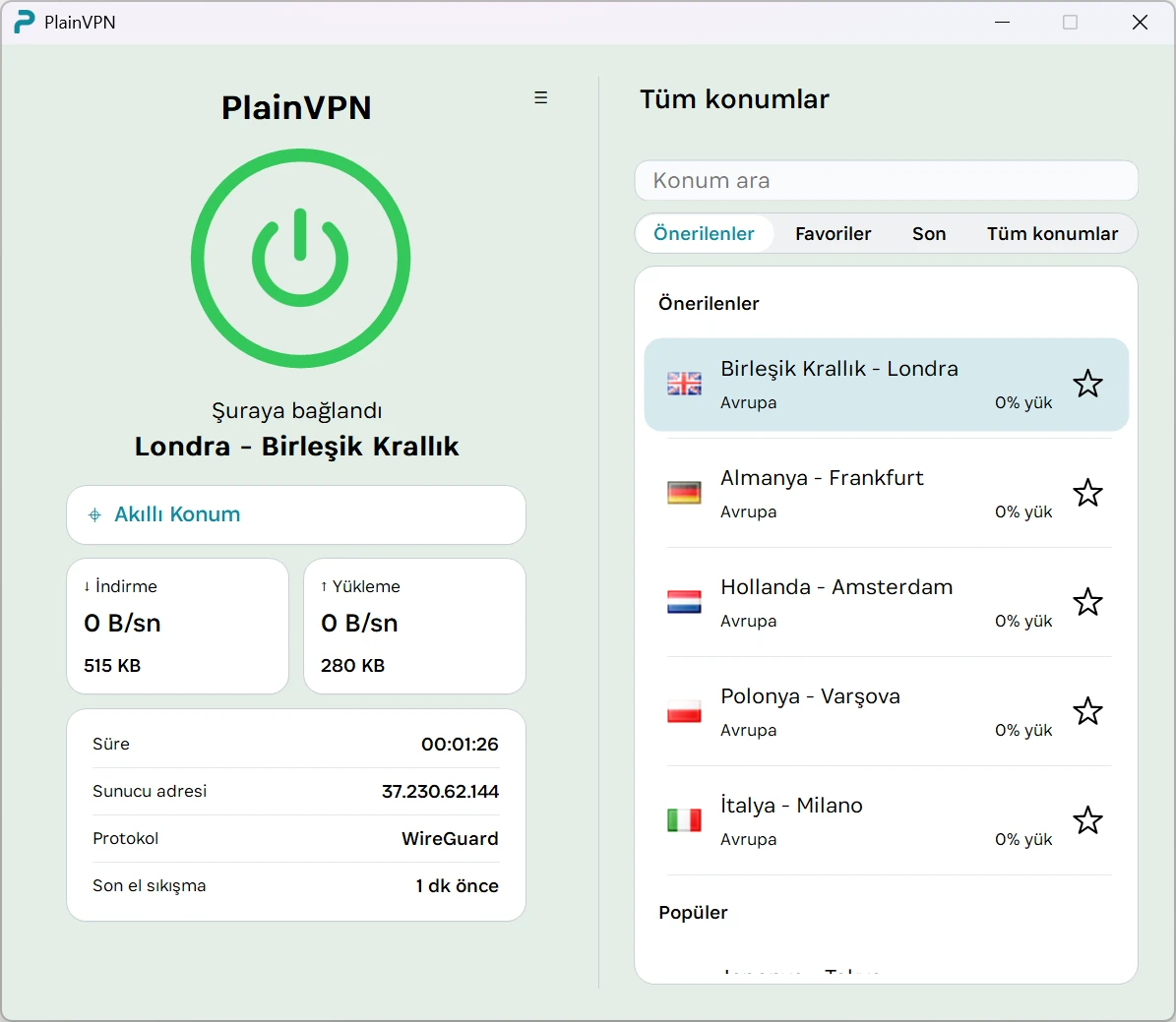This screenshot has width=1176, height=1022.
Task: Click the Netherlands flag icon
Action: [x=684, y=602]
